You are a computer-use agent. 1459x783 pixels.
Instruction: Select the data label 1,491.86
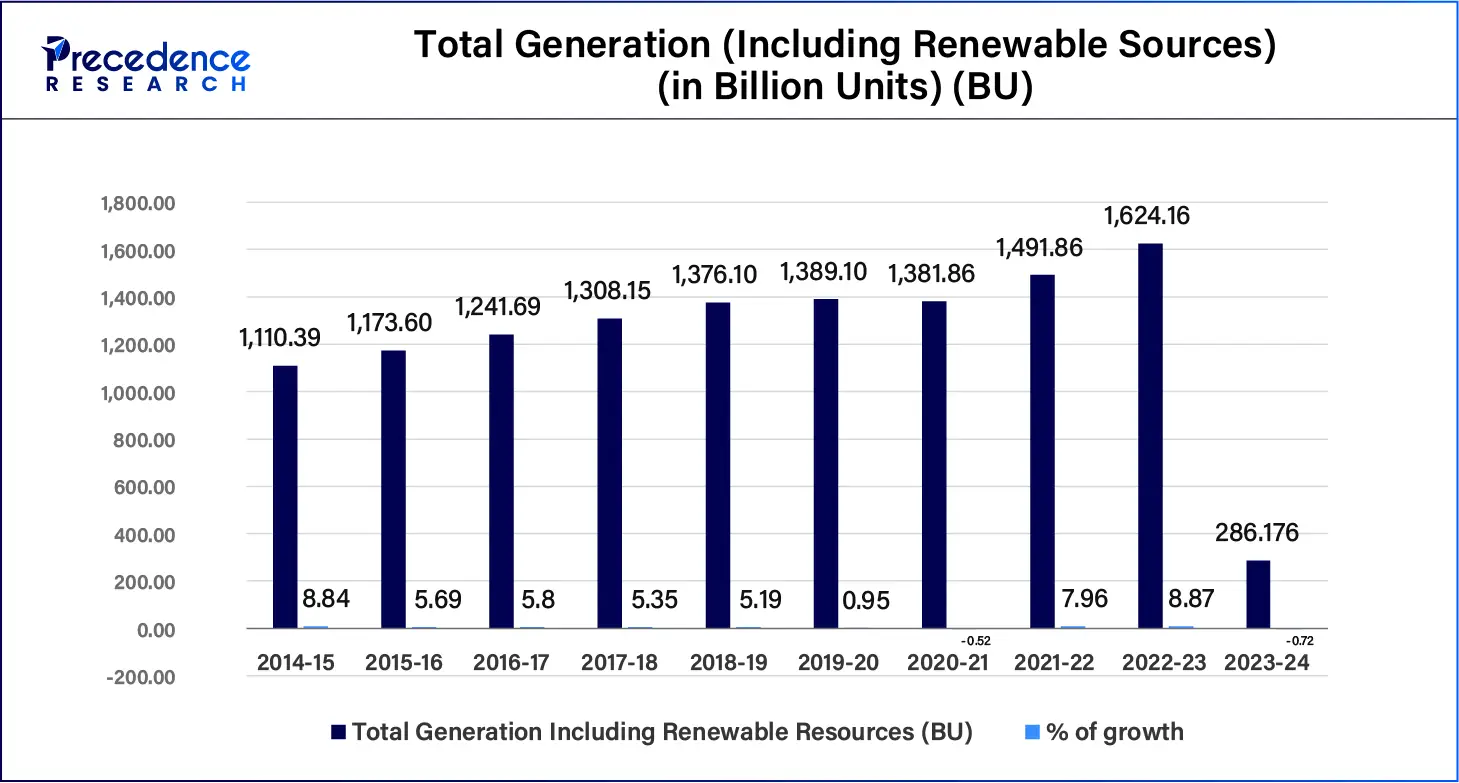tap(1039, 247)
